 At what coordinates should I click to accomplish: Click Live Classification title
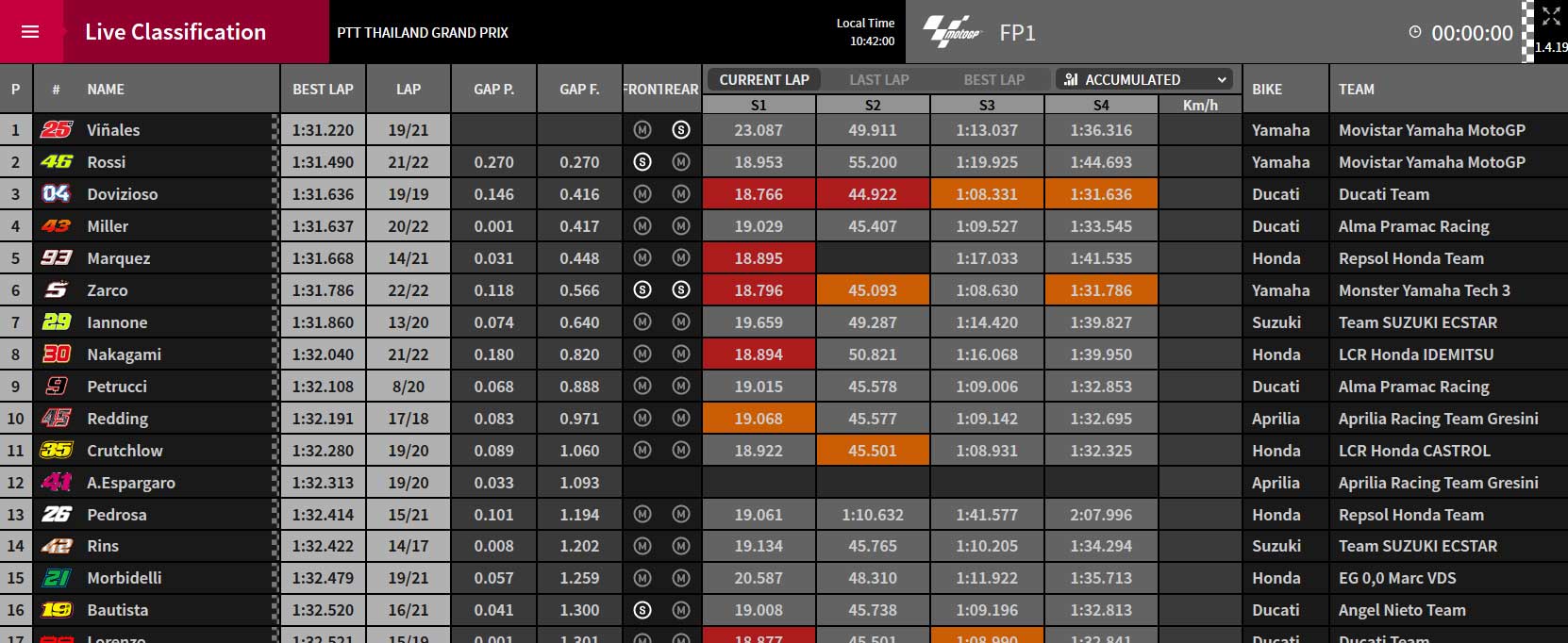[175, 32]
